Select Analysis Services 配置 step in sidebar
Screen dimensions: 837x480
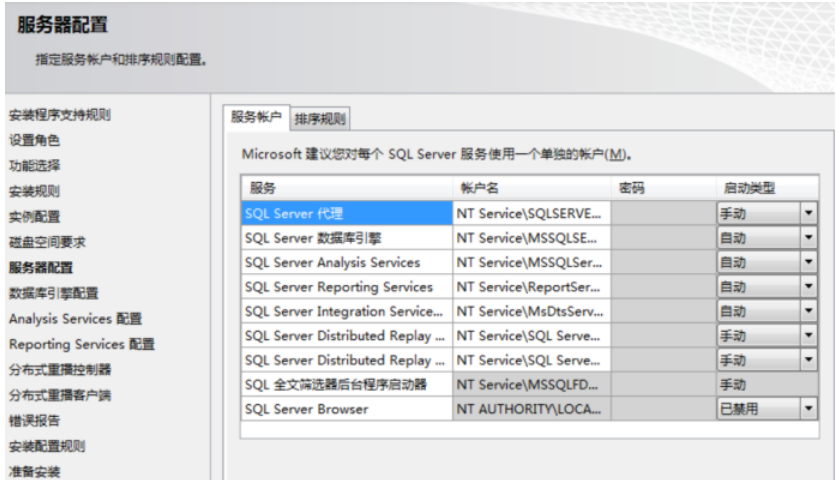click(75, 319)
